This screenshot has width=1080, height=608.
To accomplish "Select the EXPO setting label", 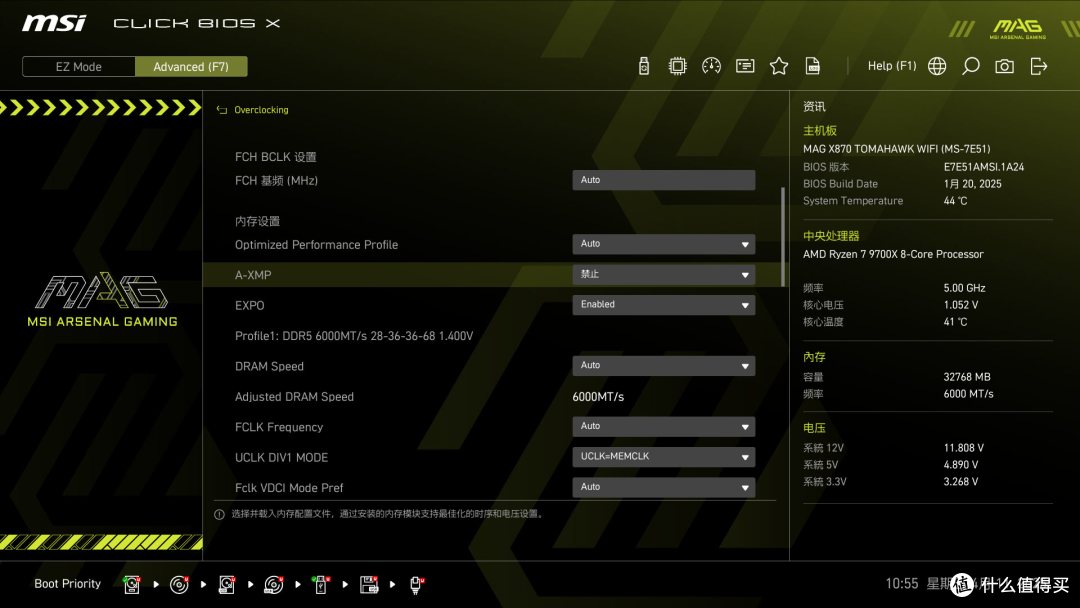I will (249, 305).
